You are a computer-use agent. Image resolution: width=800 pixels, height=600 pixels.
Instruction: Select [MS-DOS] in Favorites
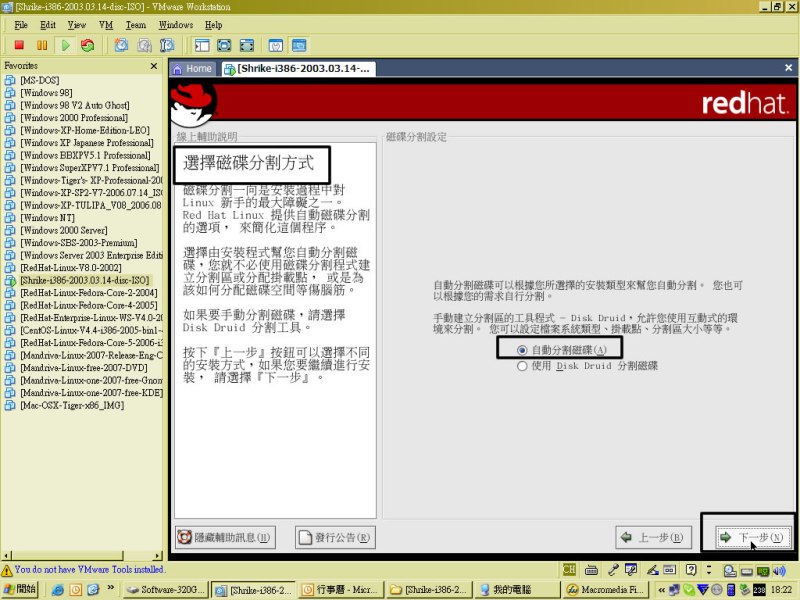(39, 80)
